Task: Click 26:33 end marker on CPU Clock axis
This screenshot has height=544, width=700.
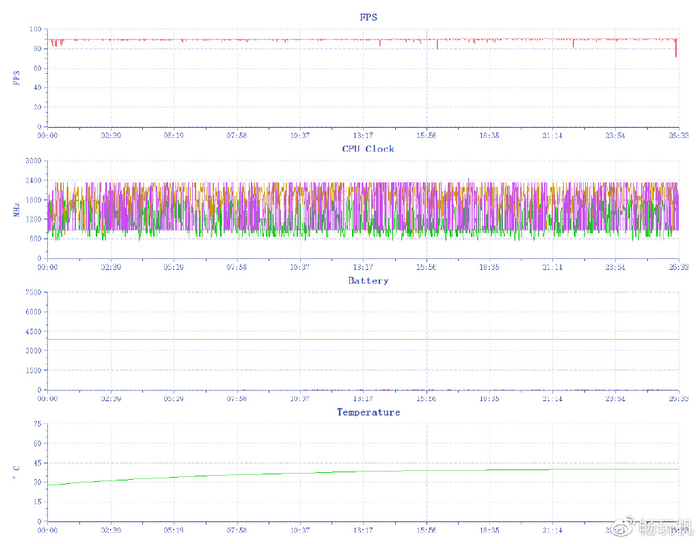Action: point(678,267)
